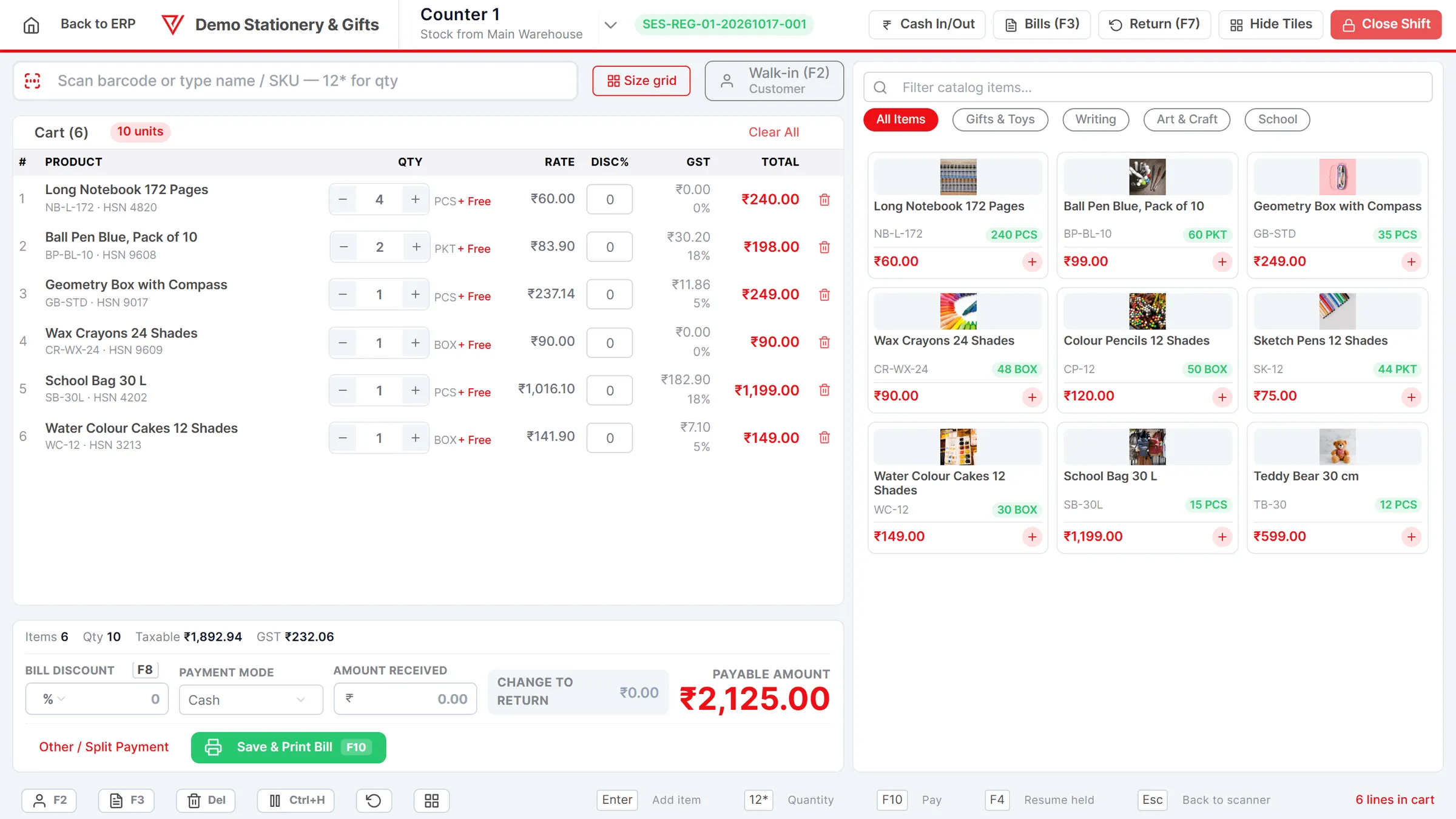The height and width of the screenshot is (819, 1456).
Task: Remove School Bag 30 L with trash icon
Action: [824, 390]
